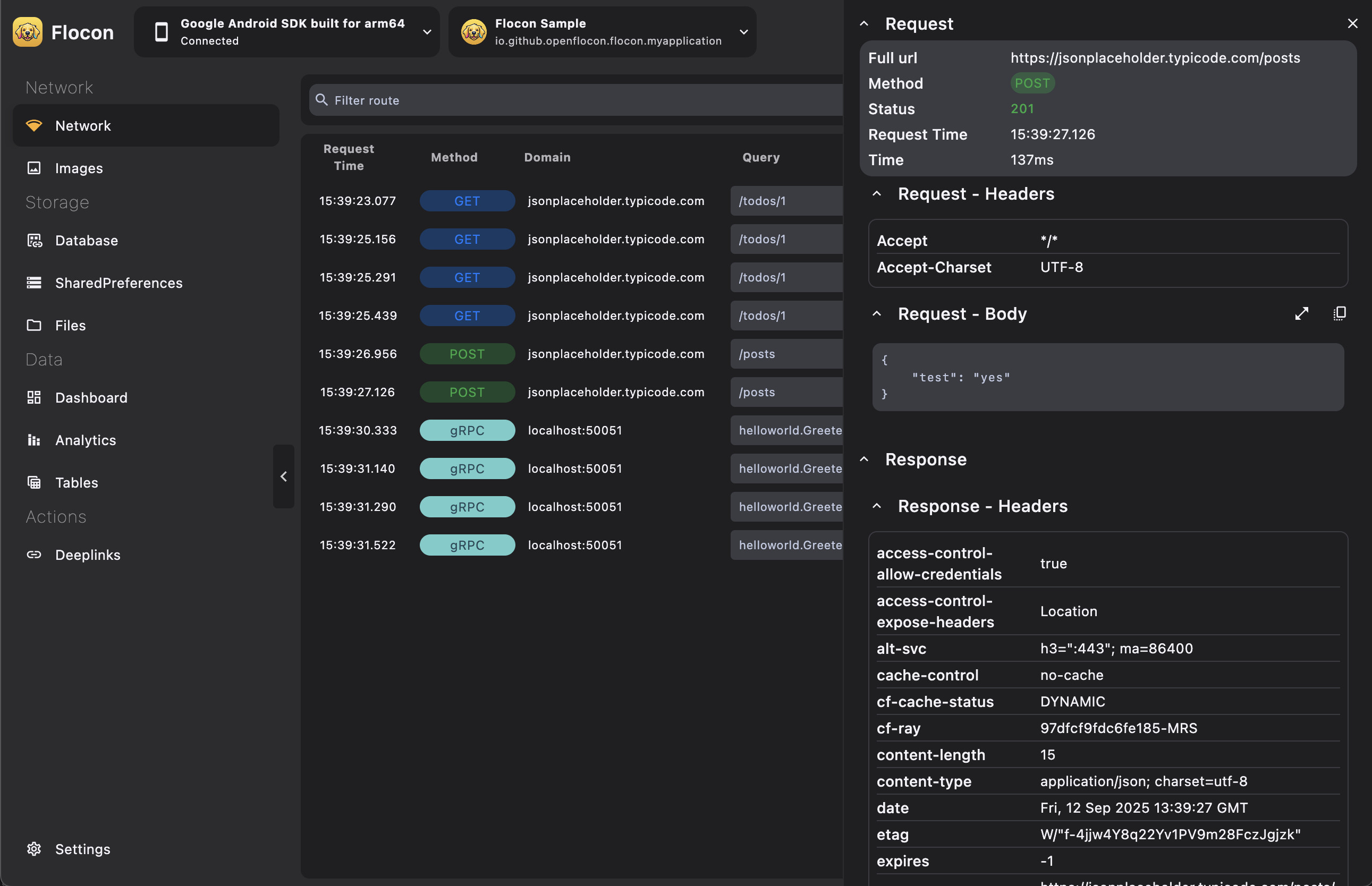Click the Analytics bar chart icon
1372x886 pixels.
(x=34, y=440)
